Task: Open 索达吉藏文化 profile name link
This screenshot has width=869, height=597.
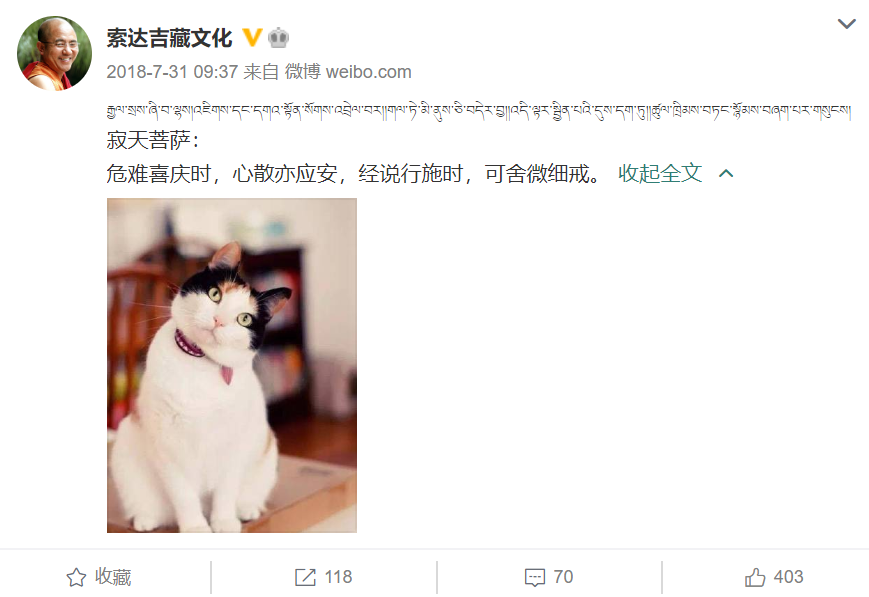Action: pyautogui.click(x=169, y=38)
